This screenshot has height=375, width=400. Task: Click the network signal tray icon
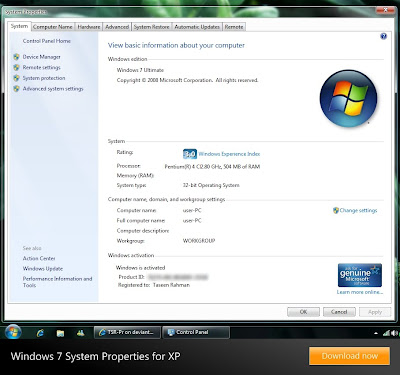tap(386, 333)
